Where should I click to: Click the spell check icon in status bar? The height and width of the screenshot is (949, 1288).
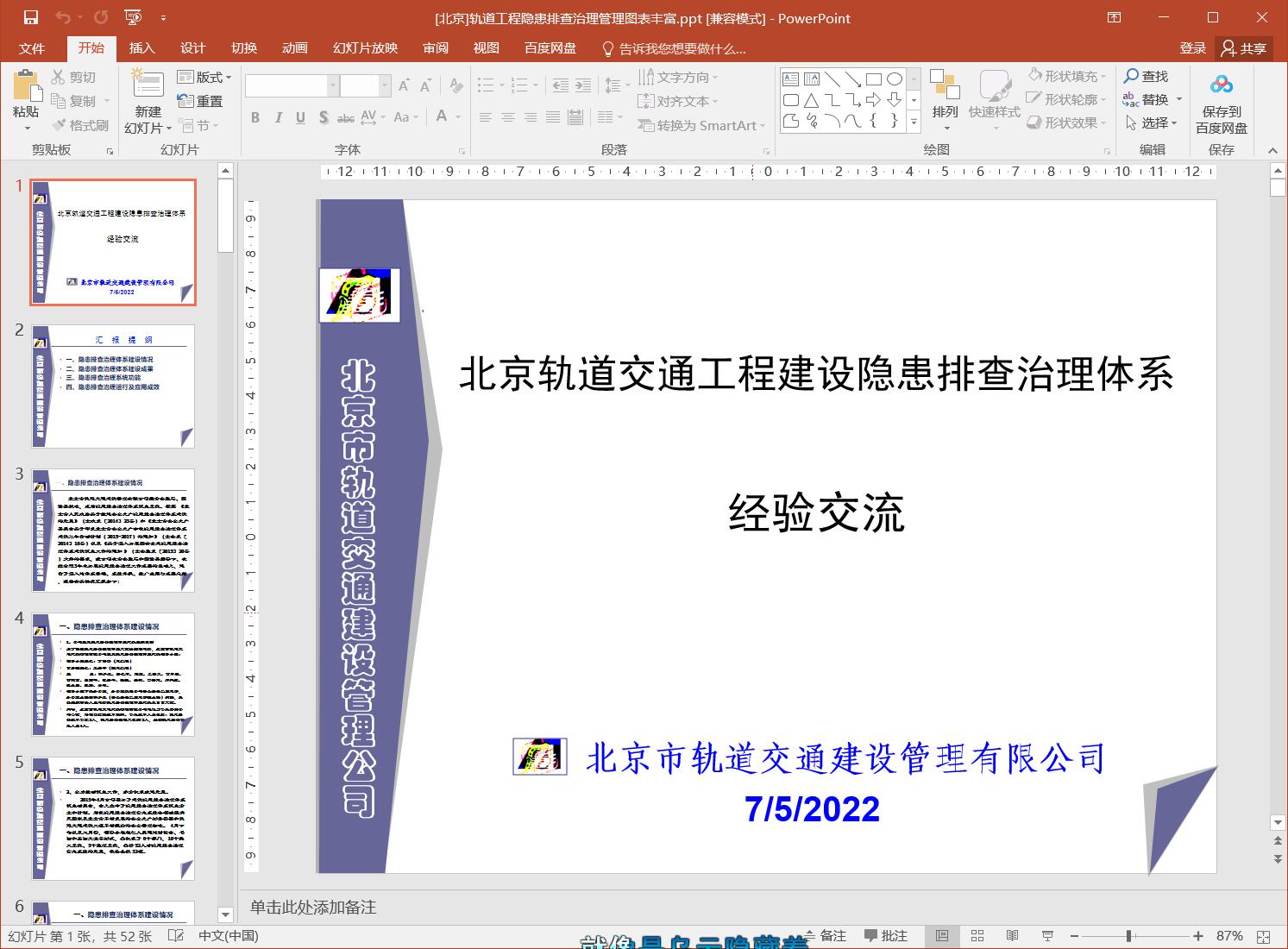pyautogui.click(x=176, y=936)
